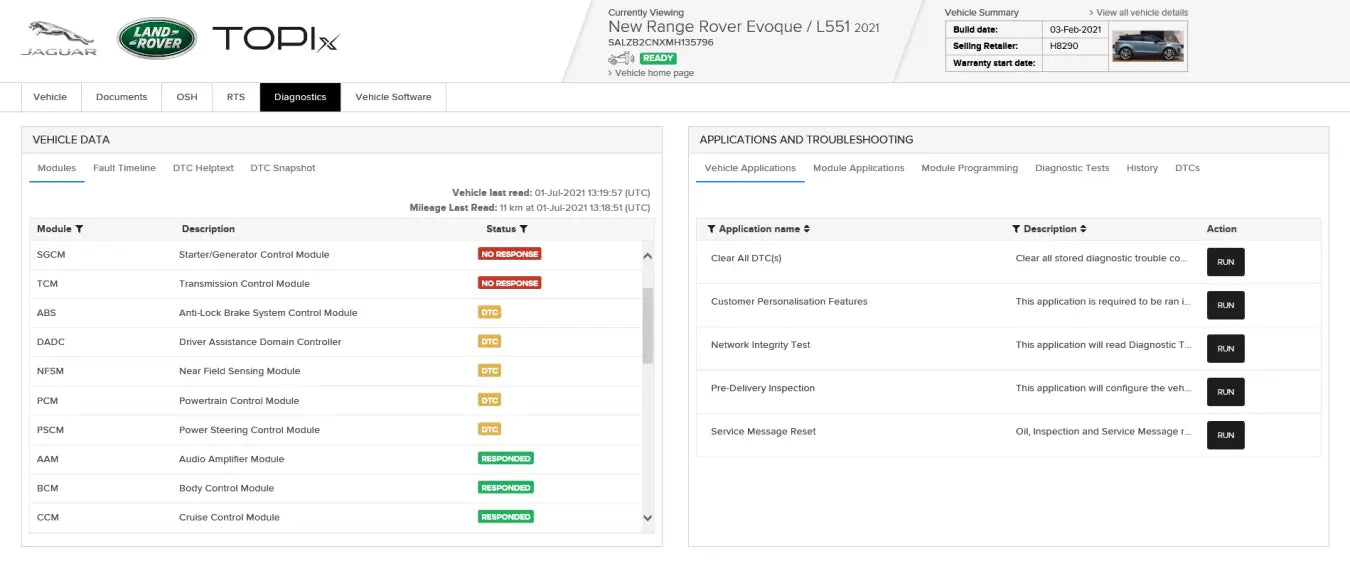This screenshot has width=1350, height=568.
Task: Click the Application name filter icon
Action: [711, 229]
